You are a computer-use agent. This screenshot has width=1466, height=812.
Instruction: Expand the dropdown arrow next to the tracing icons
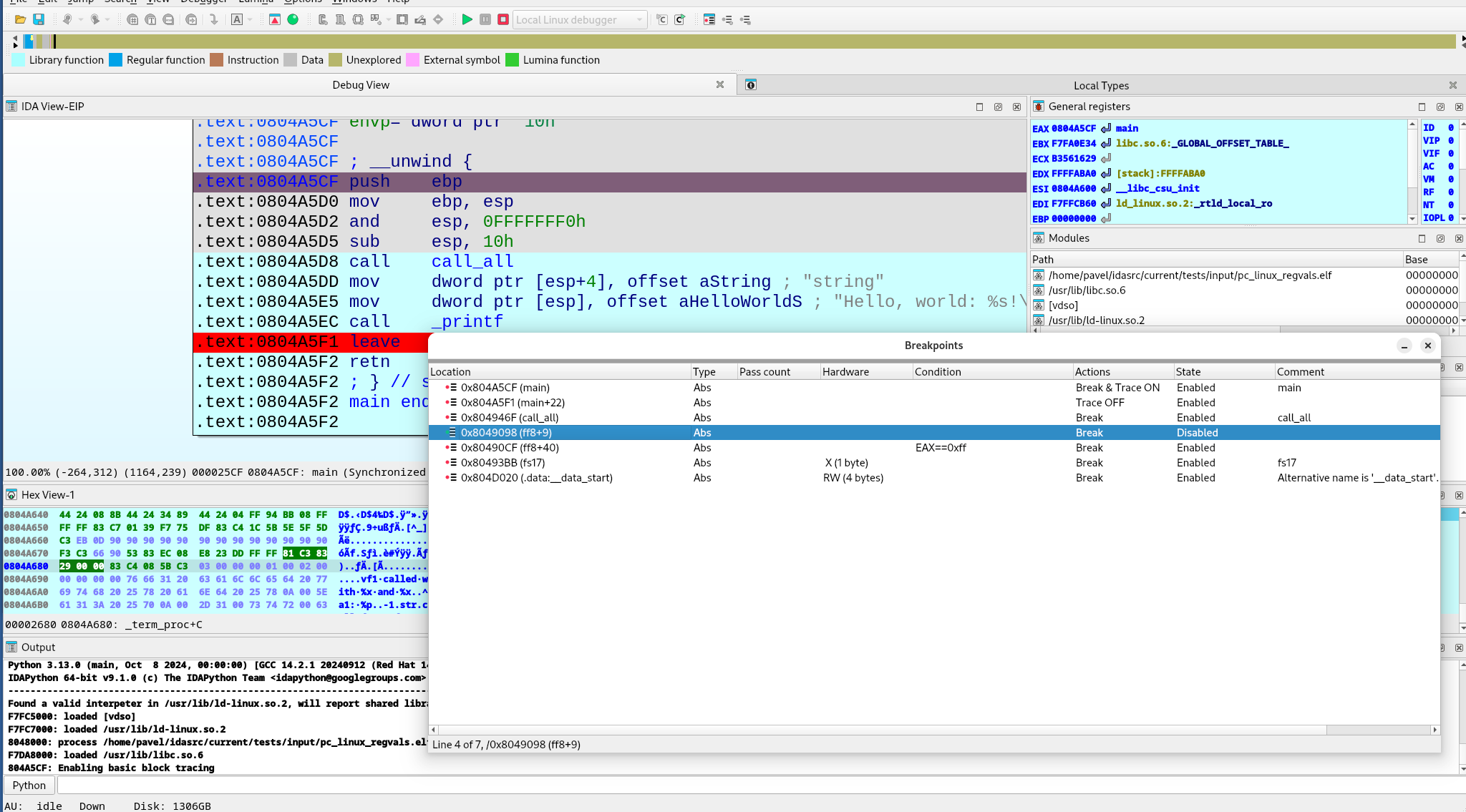[389, 19]
